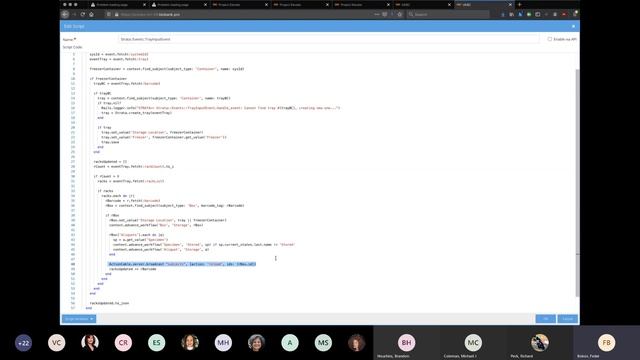Close the Edit Script dialog with X
The height and width of the screenshot is (360, 640).
click(573, 26)
